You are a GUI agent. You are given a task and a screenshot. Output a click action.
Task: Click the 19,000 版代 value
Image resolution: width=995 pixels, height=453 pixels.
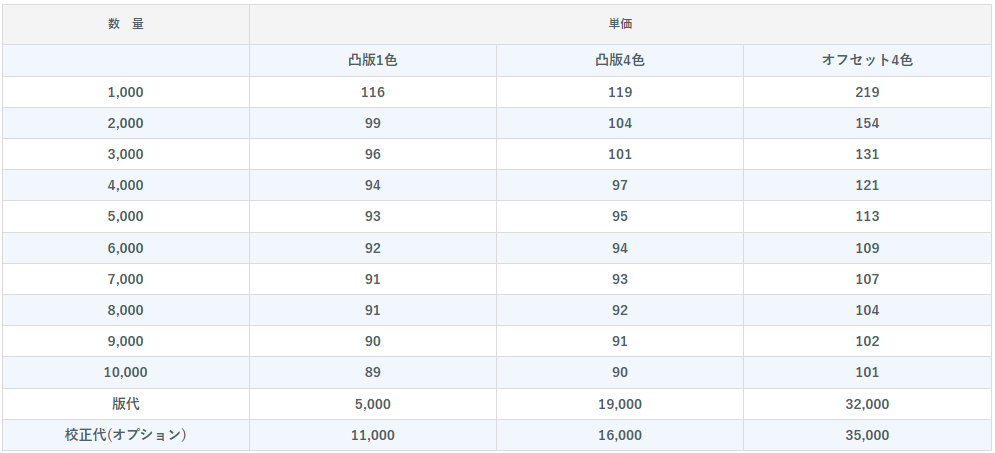pyautogui.click(x=620, y=404)
